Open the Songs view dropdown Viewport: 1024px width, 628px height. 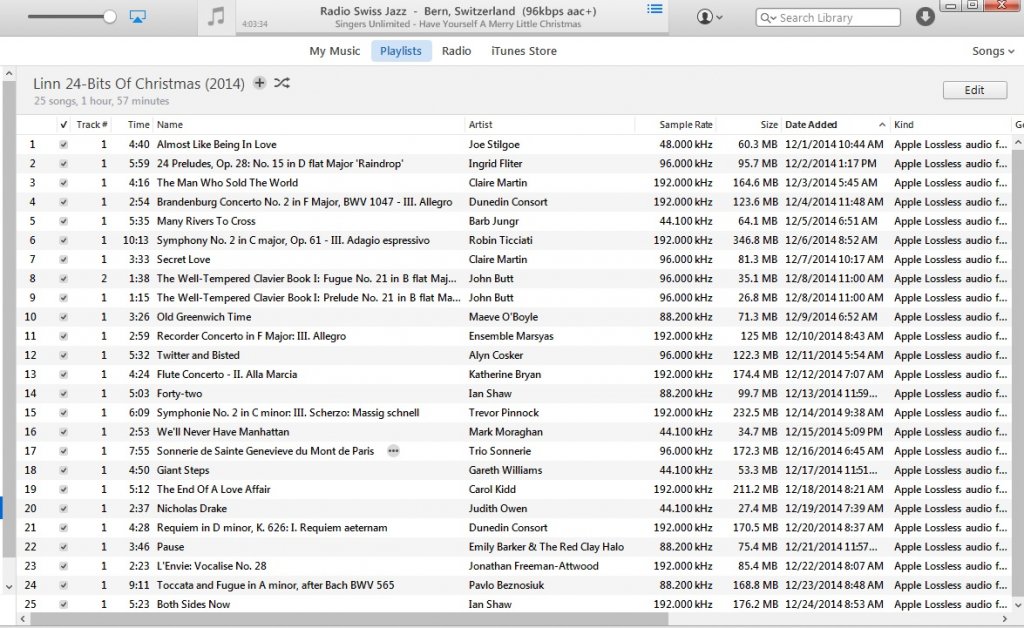point(993,51)
